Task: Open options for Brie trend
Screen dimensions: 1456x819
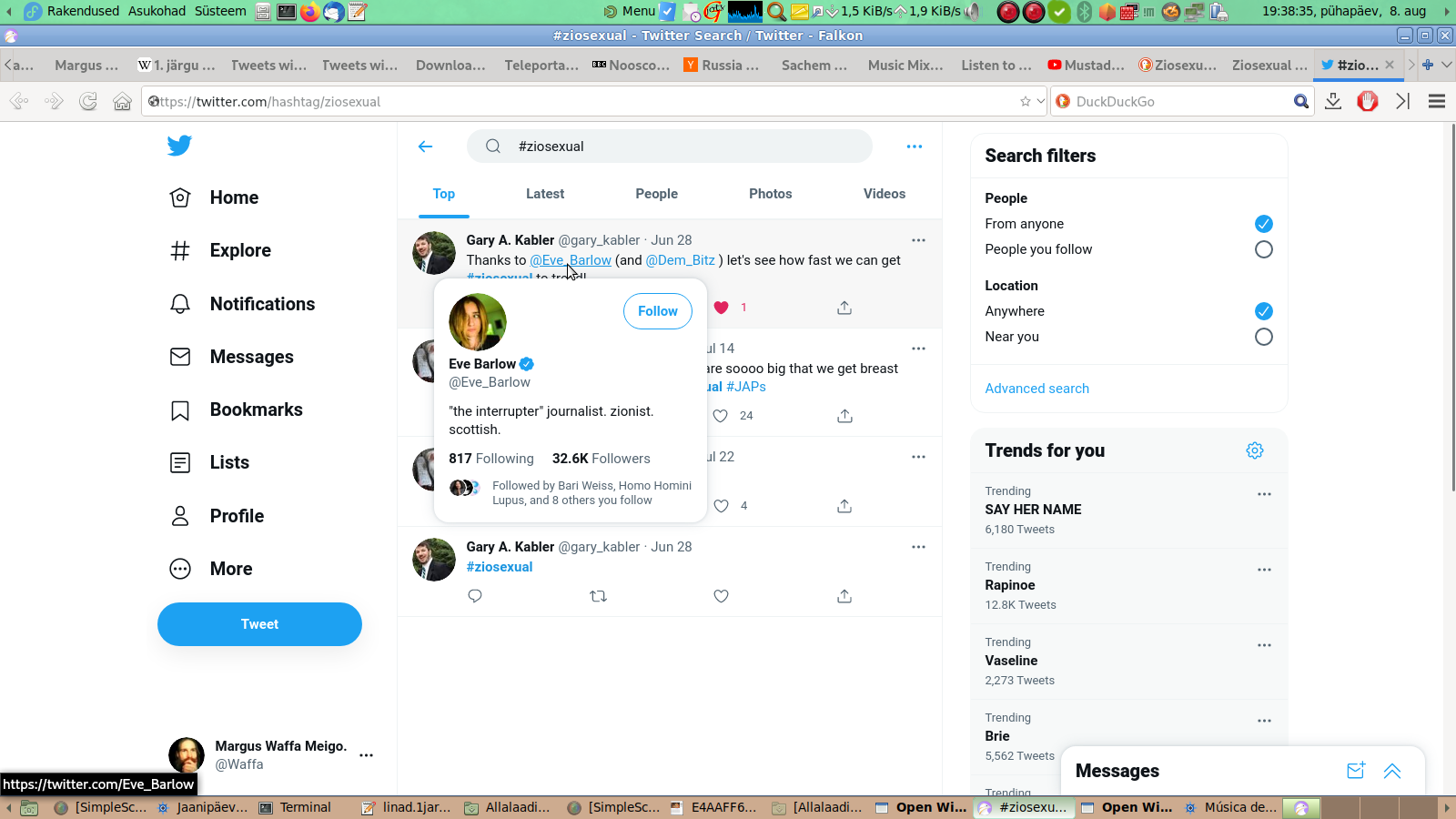Action: tap(1264, 721)
